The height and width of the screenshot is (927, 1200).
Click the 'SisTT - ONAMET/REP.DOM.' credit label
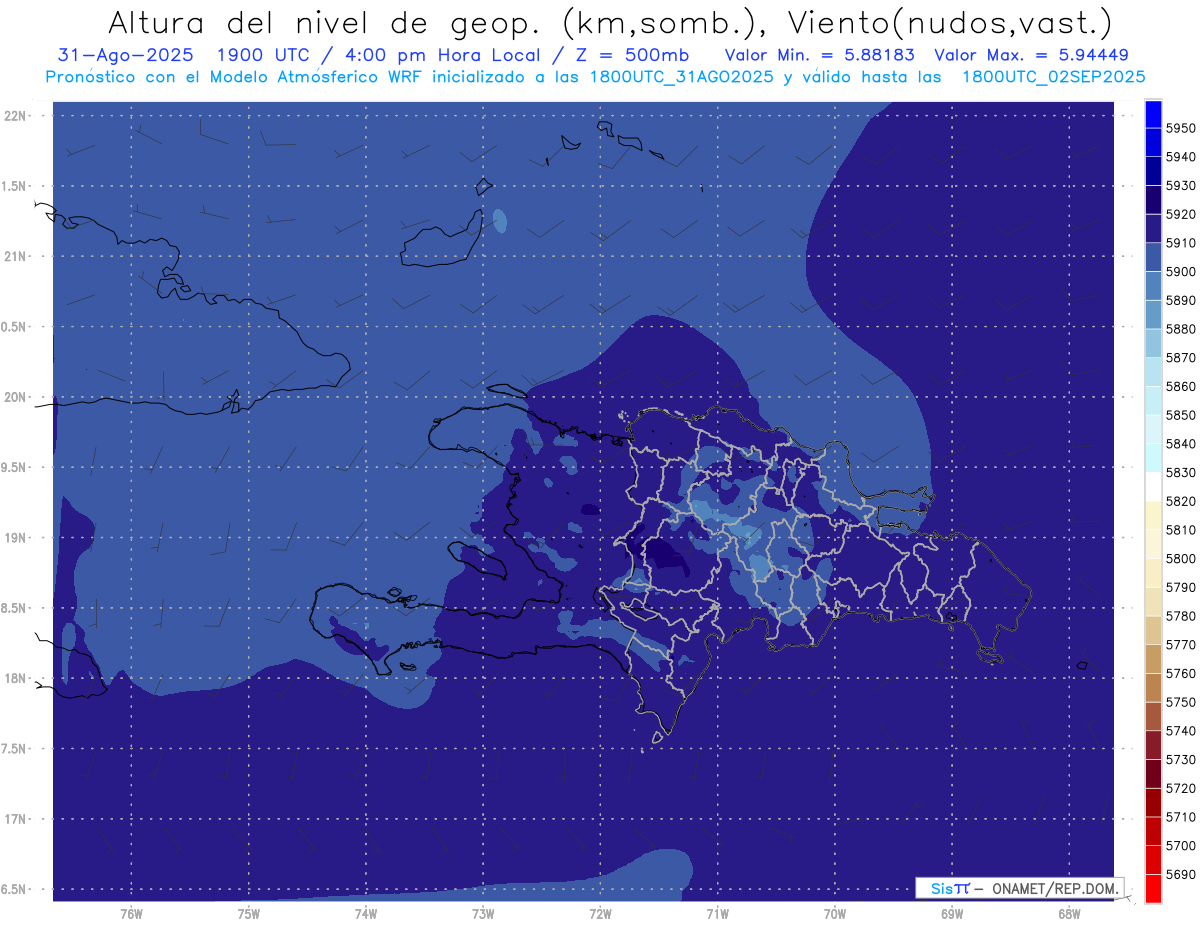pyautogui.click(x=1020, y=888)
